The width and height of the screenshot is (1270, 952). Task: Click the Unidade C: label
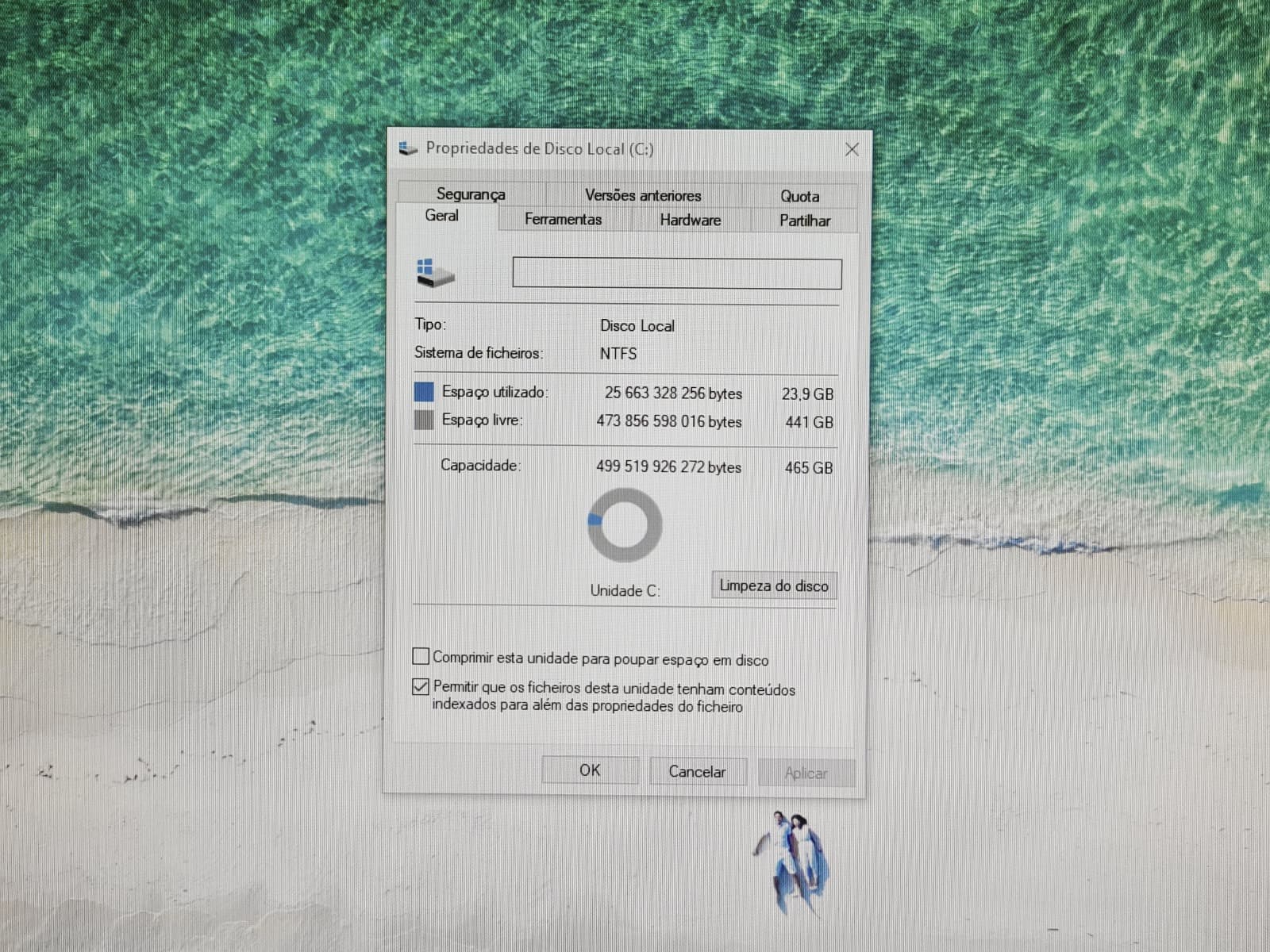click(625, 591)
